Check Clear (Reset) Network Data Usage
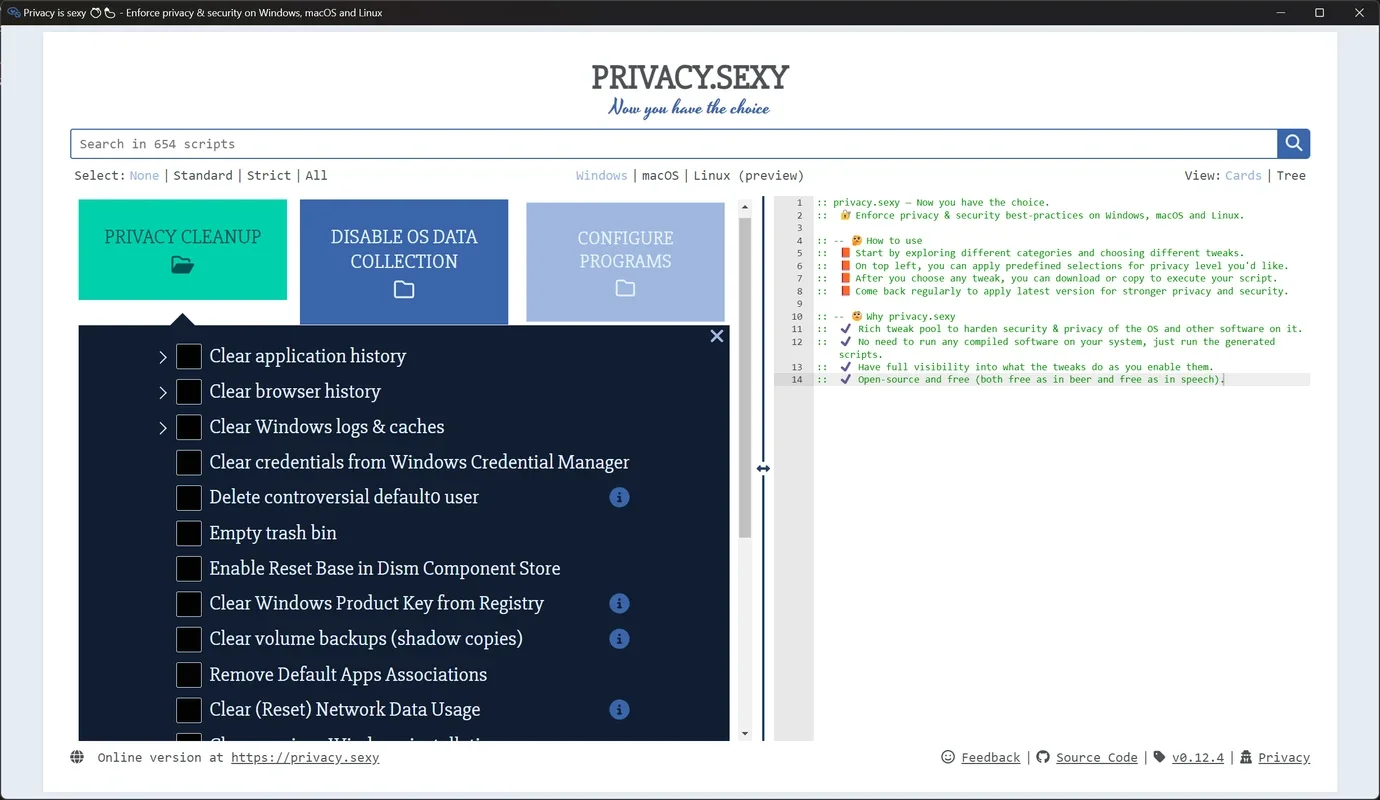The image size is (1380, 800). pyautogui.click(x=189, y=709)
